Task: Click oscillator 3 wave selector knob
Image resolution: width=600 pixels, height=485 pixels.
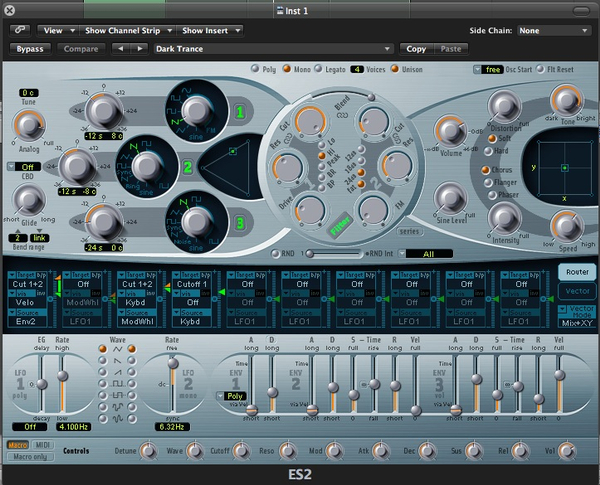Action: [196, 222]
